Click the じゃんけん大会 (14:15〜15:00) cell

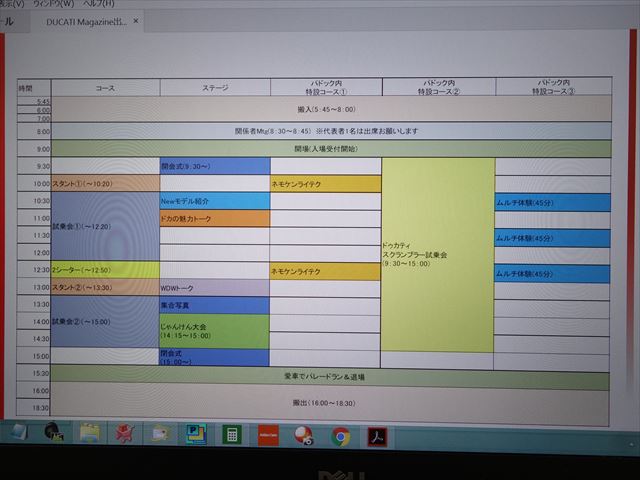point(214,331)
